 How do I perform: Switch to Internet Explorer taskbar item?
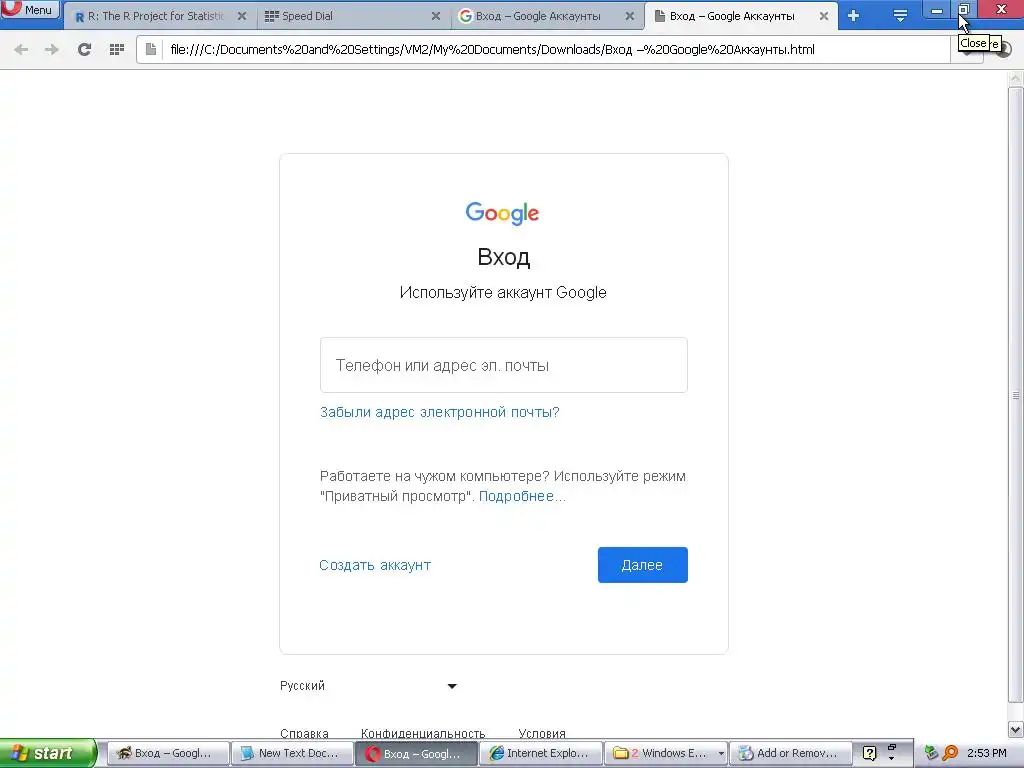click(x=541, y=753)
